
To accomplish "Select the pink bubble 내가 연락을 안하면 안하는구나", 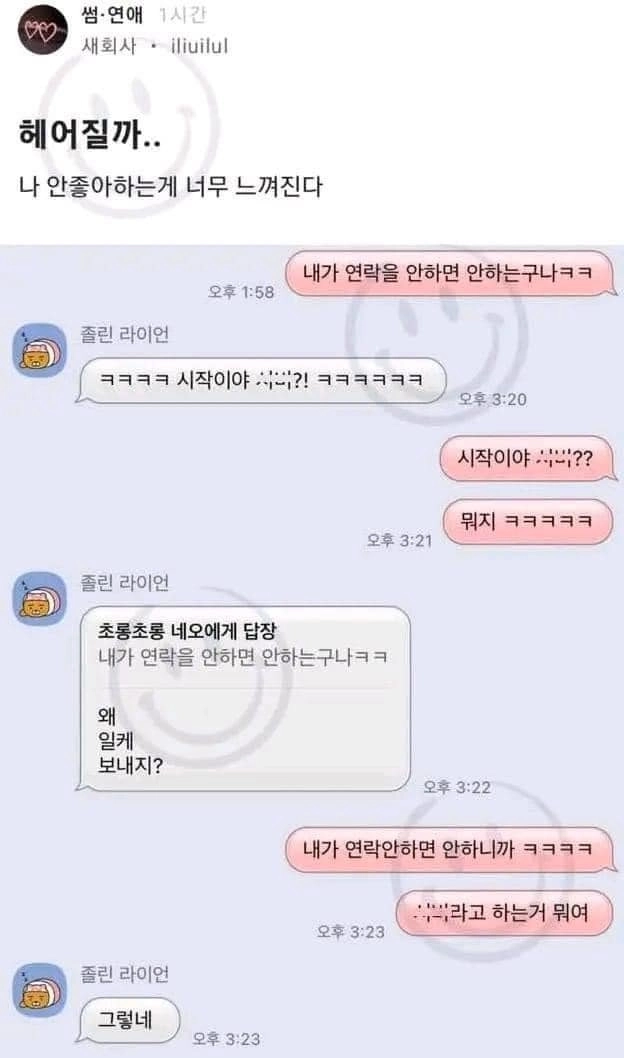I will coord(451,273).
